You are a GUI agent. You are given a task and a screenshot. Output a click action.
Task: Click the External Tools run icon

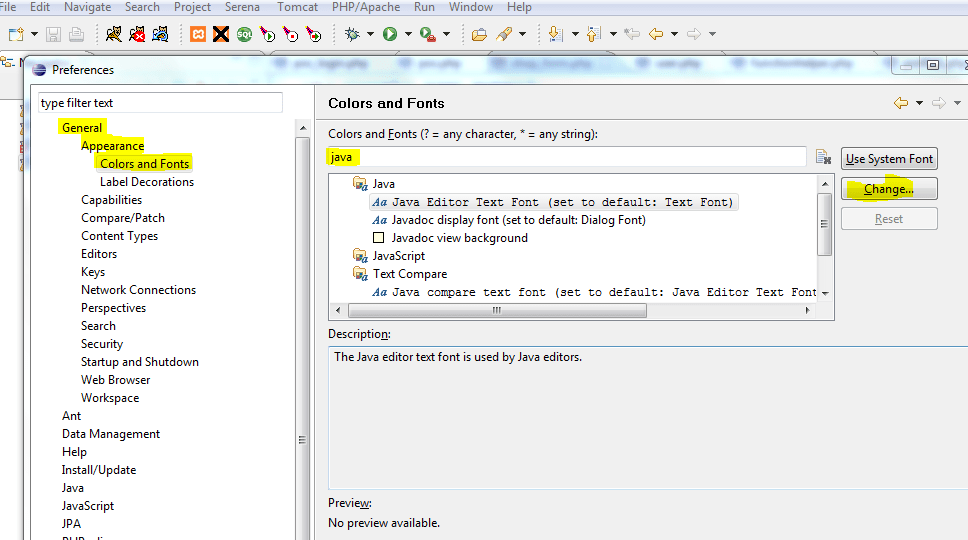428,34
